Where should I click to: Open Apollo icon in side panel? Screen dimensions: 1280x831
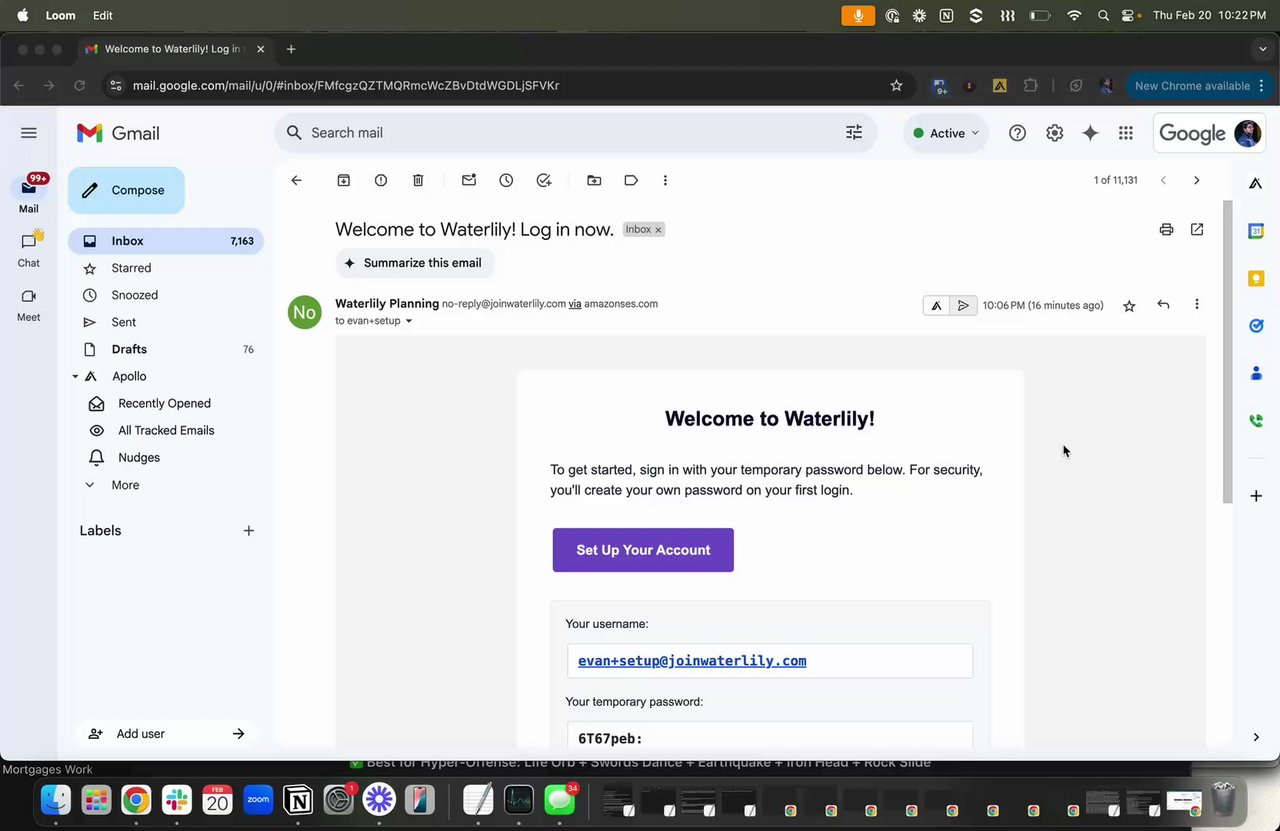click(x=1256, y=184)
